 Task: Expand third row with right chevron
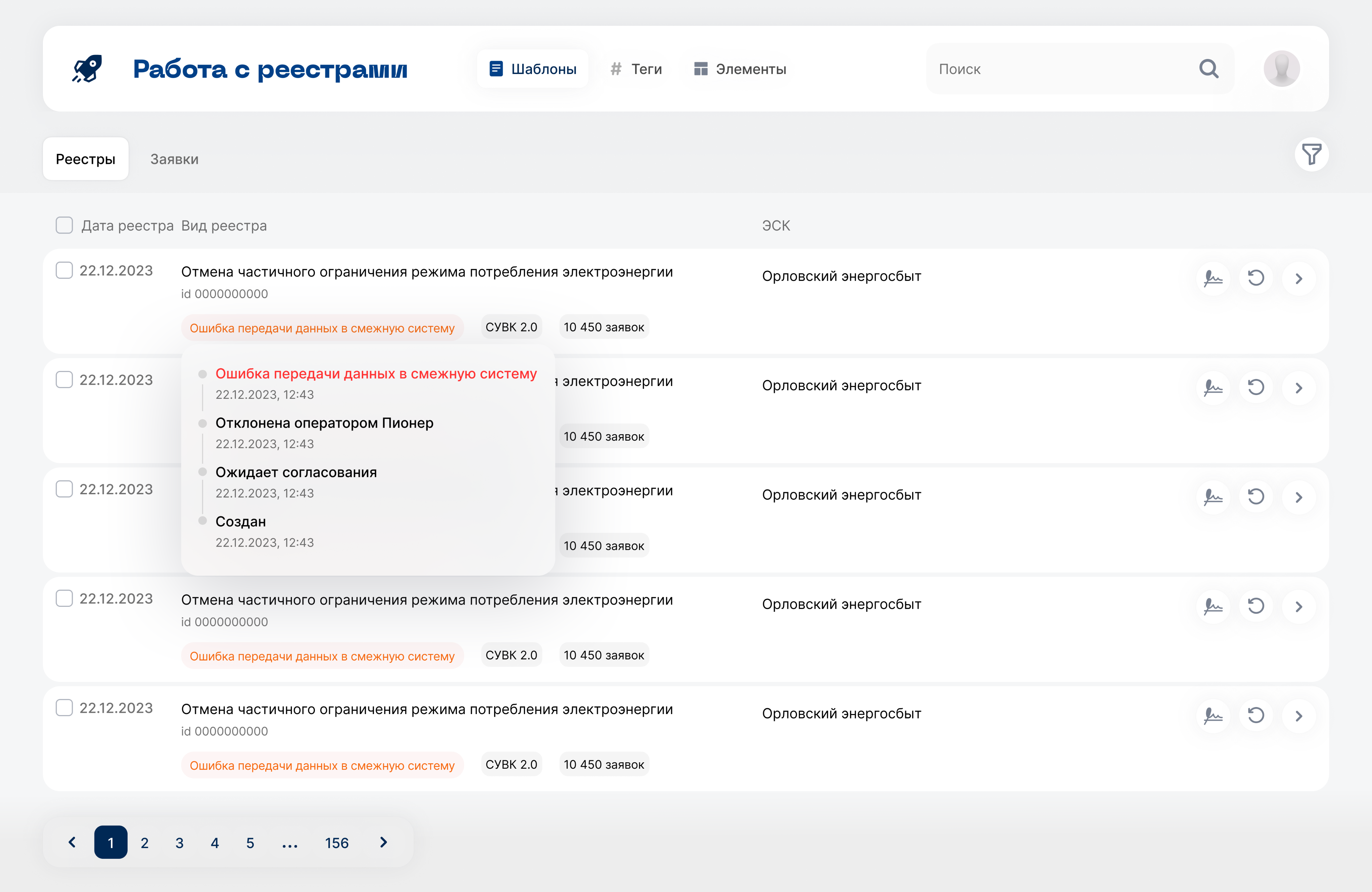click(1298, 497)
